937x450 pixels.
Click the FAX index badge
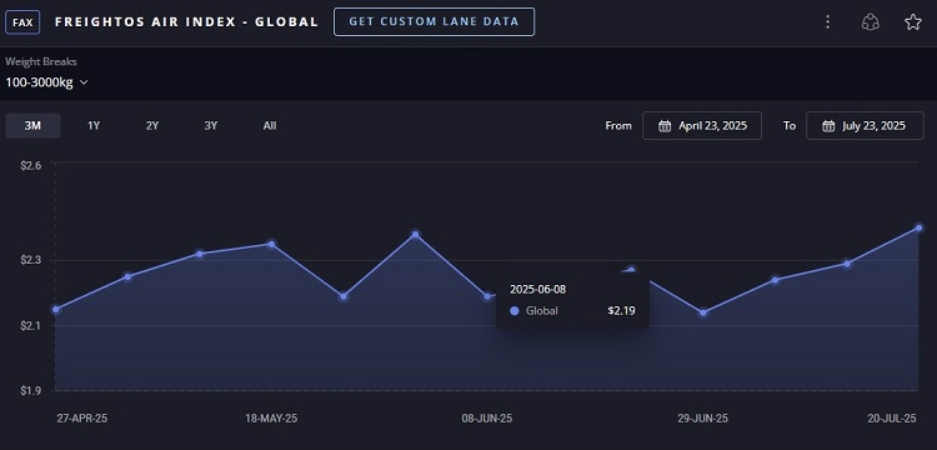[x=23, y=23]
